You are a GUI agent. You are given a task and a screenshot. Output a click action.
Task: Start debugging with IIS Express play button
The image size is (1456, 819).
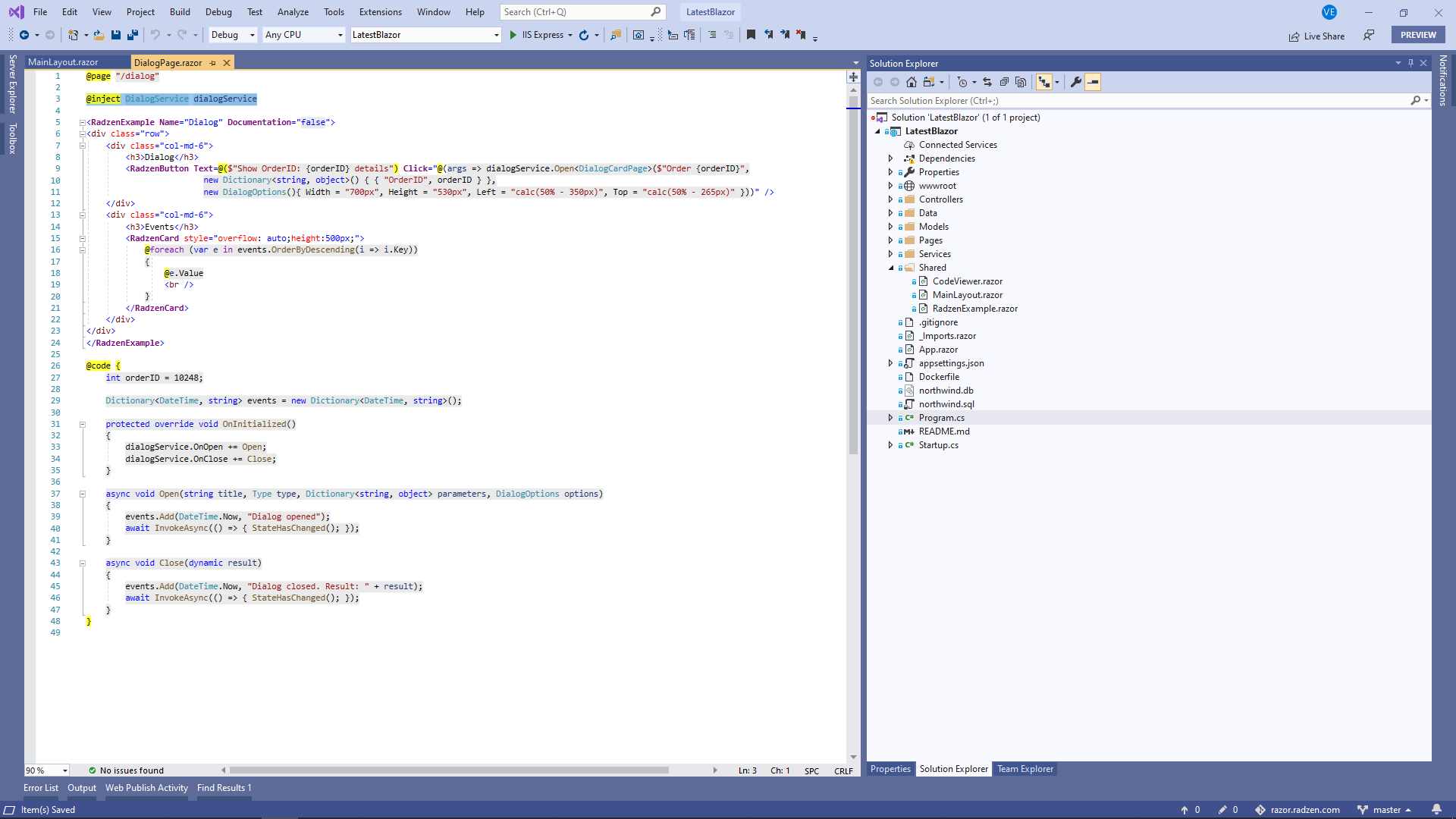[513, 35]
